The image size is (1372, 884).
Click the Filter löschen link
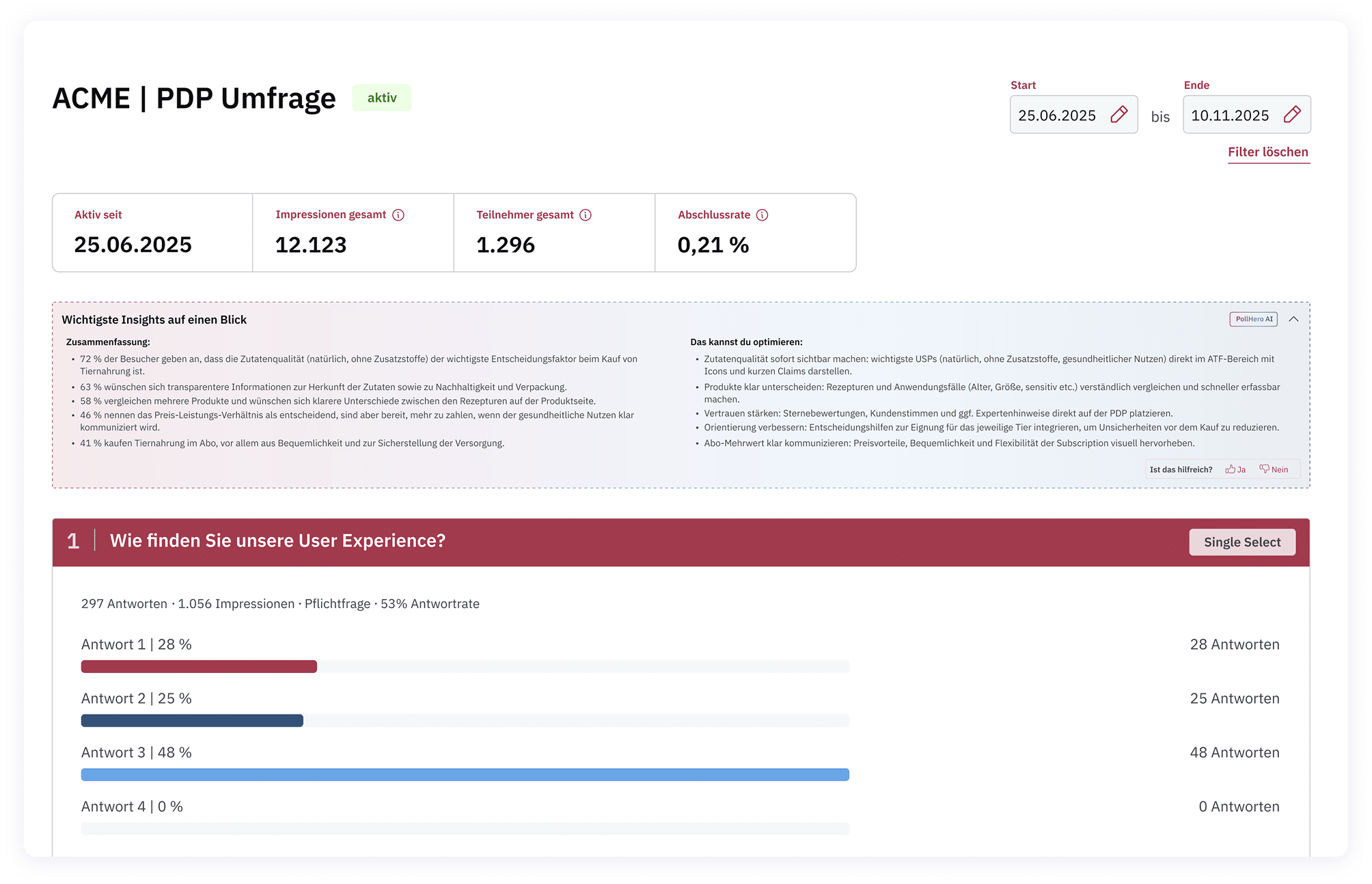1267,152
